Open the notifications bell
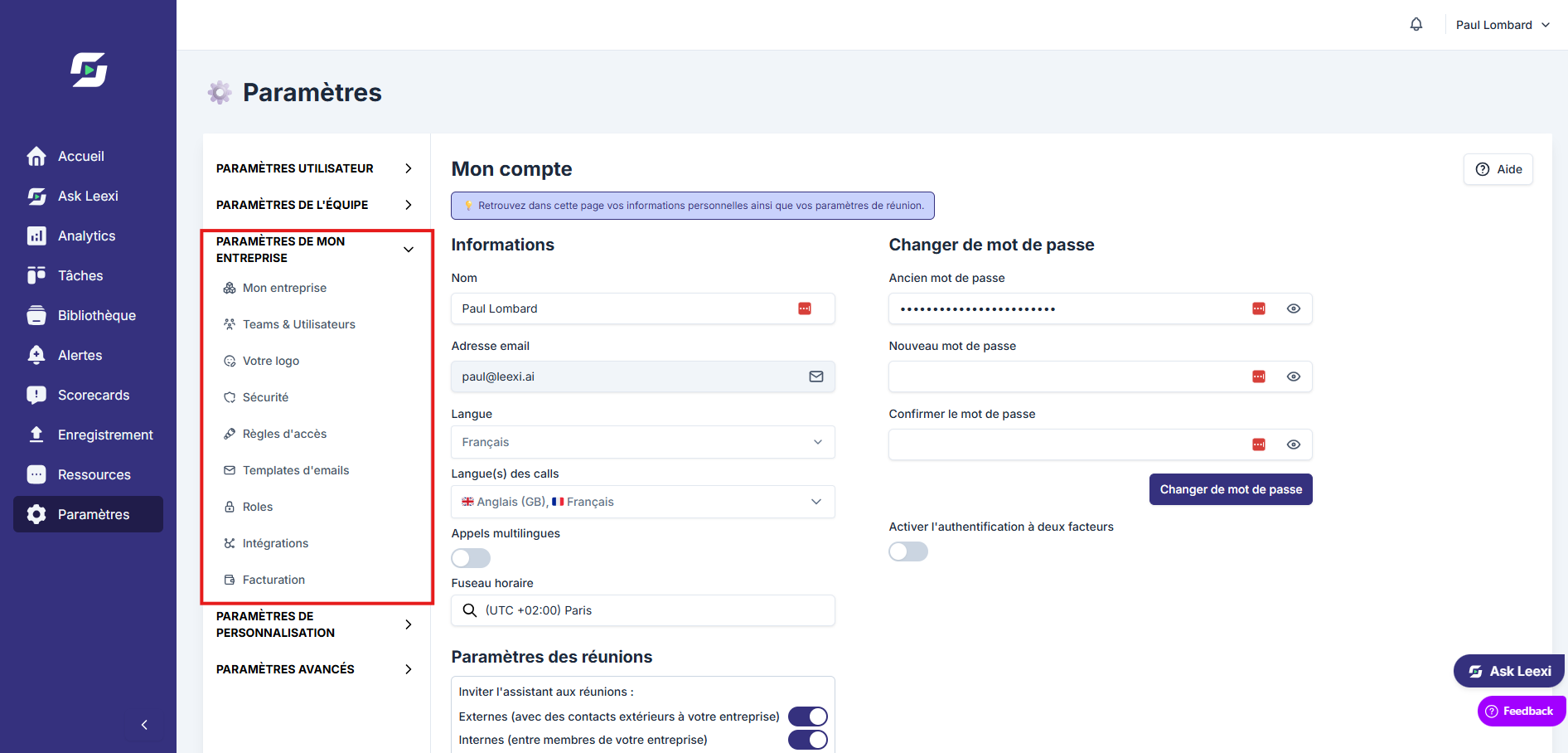This screenshot has width=1568, height=753. 1416,25
